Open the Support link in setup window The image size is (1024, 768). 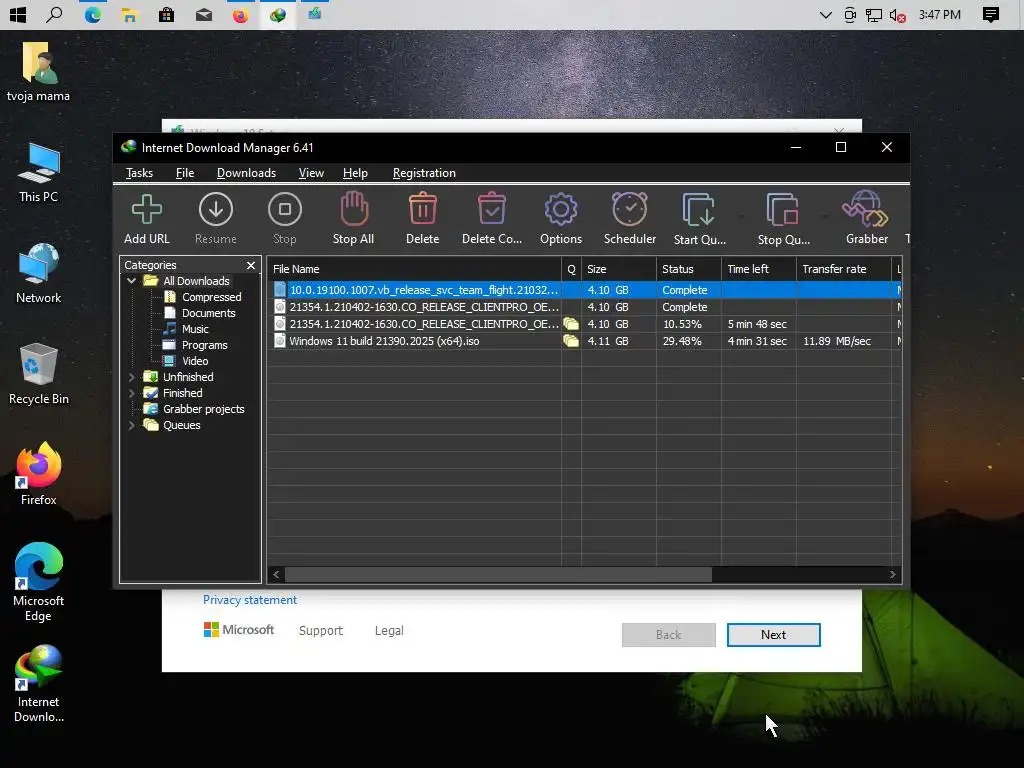[321, 631]
